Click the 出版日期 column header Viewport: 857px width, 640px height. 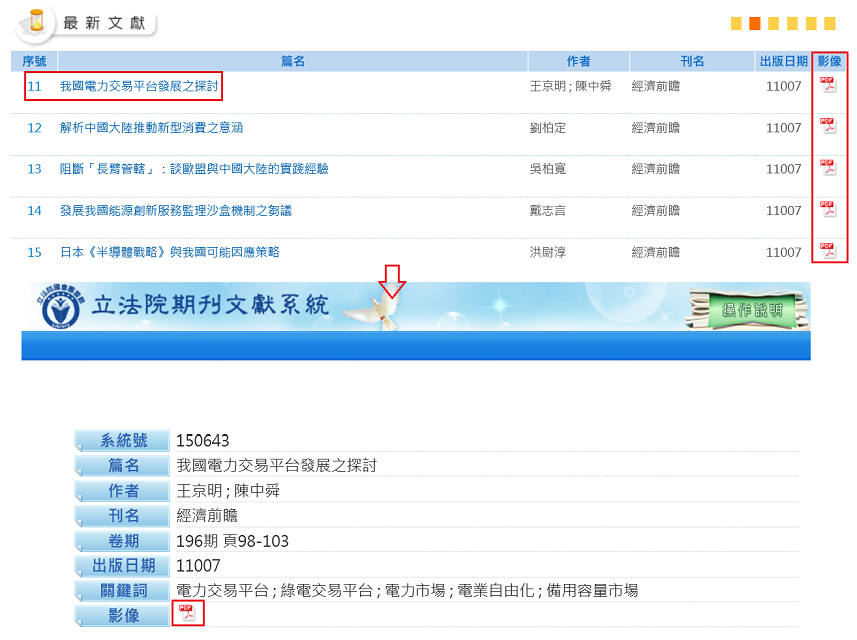click(783, 62)
